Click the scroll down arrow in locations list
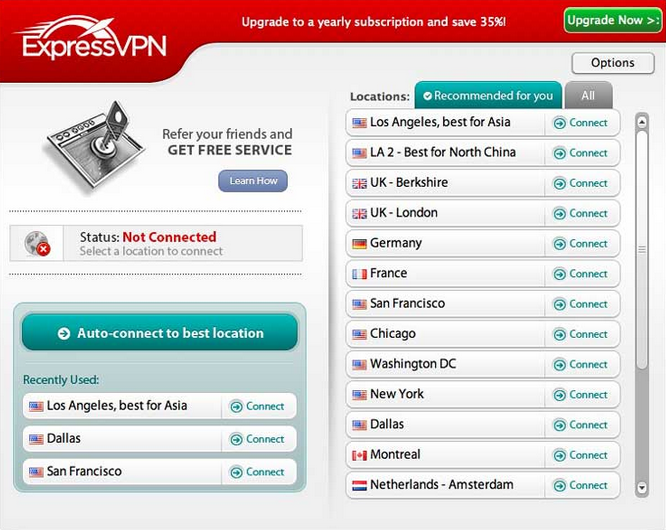 point(642,488)
